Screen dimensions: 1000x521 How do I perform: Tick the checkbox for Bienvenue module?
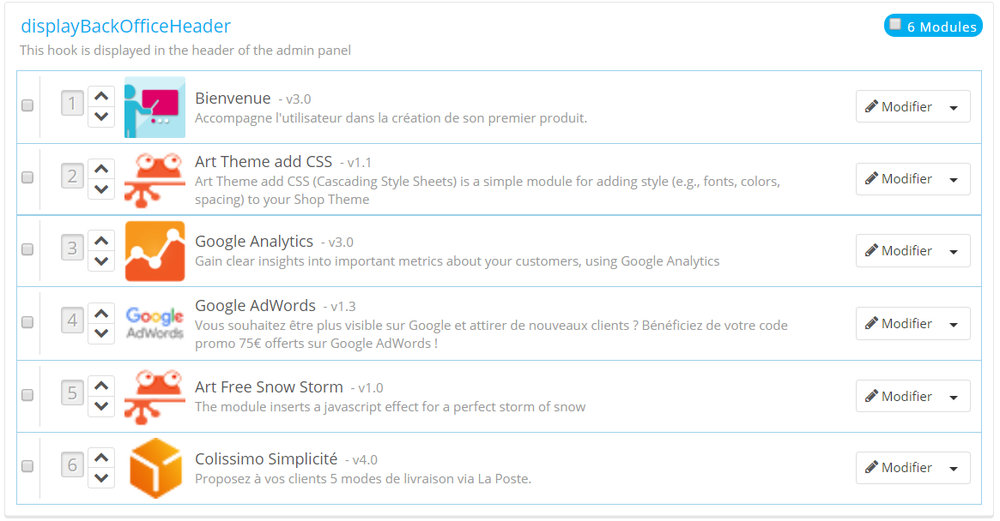tap(27, 105)
